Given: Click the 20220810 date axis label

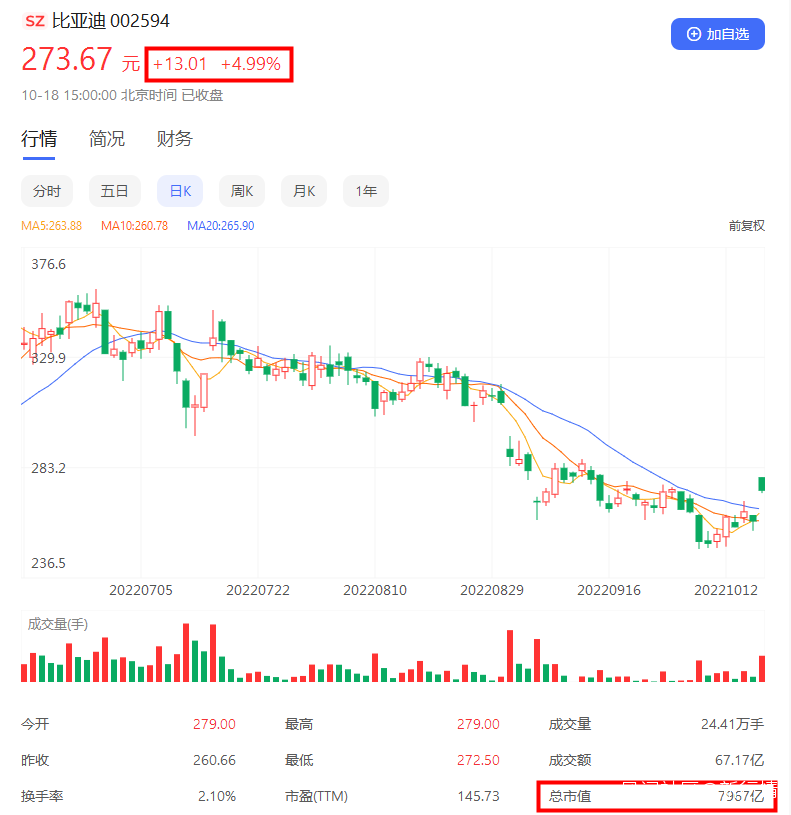Looking at the screenshot, I should pos(375,590).
